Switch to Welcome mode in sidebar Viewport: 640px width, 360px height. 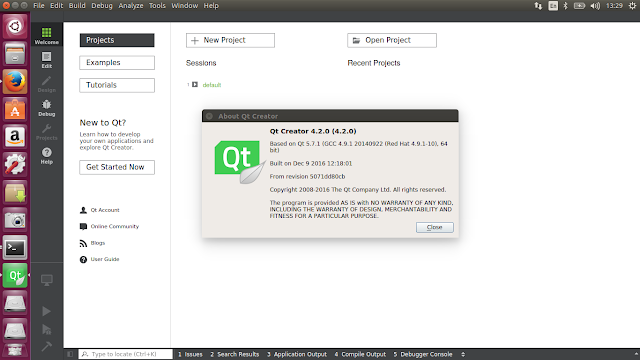[47, 36]
